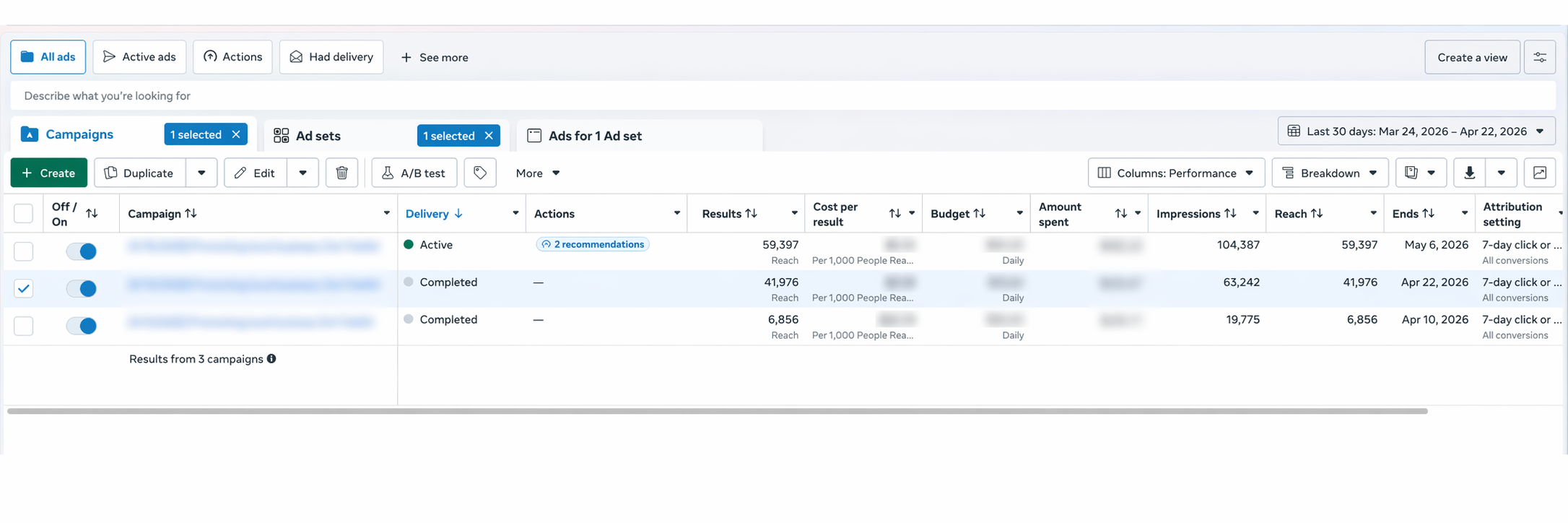Image resolution: width=1568 pixels, height=523 pixels.
Task: Toggle the select-all header checkbox
Action: click(24, 213)
